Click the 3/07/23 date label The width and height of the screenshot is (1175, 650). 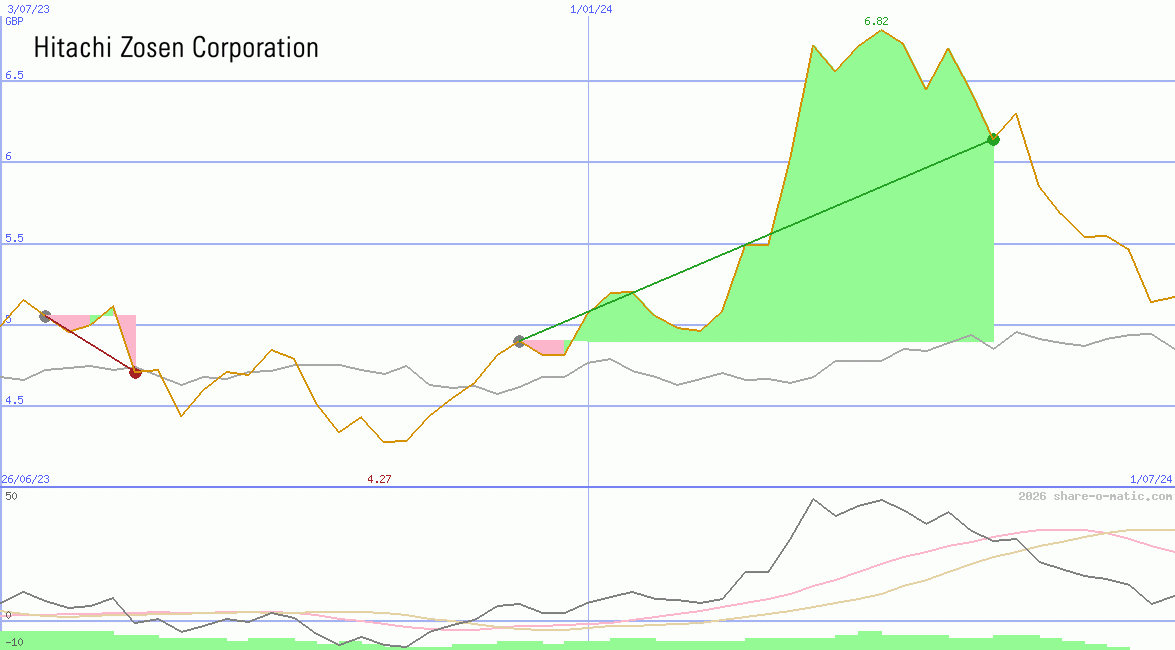point(28,9)
